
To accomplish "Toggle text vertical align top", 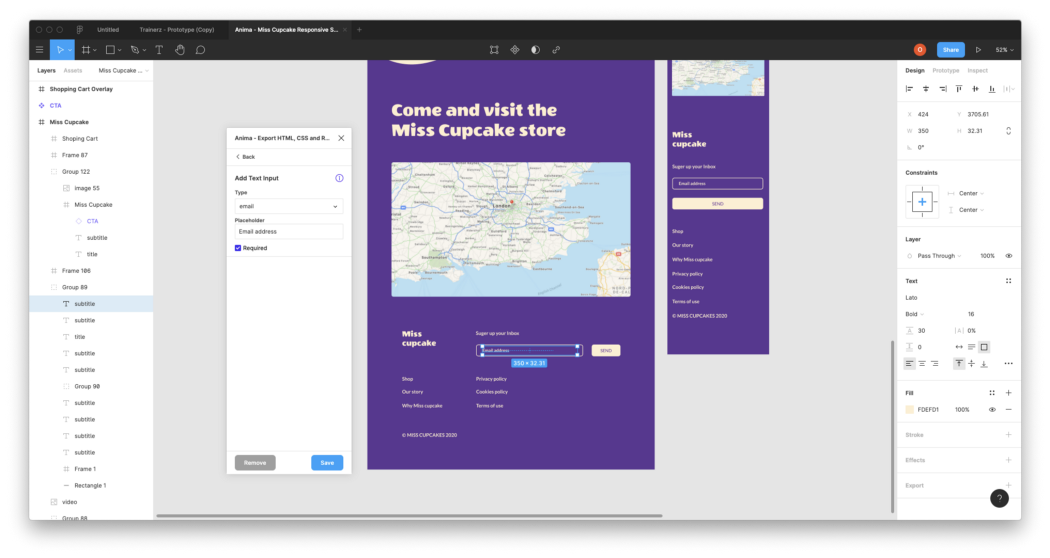I will [959, 364].
